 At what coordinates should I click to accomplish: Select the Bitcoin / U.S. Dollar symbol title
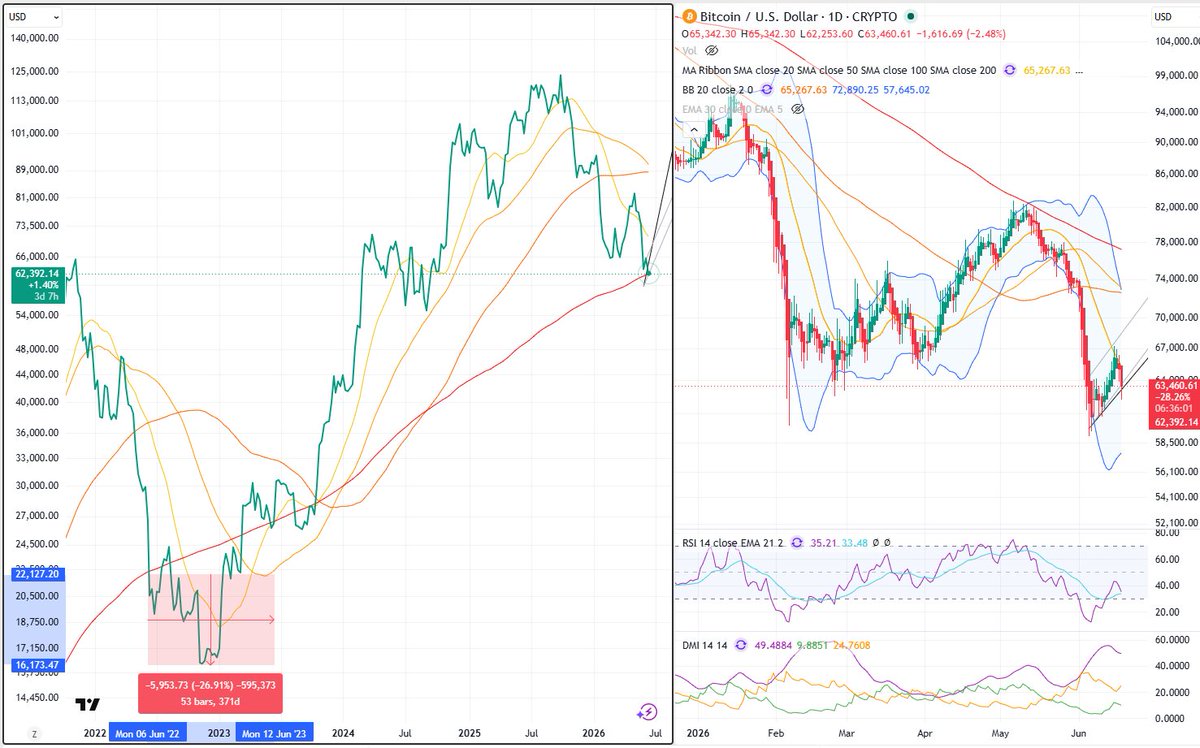798,17
